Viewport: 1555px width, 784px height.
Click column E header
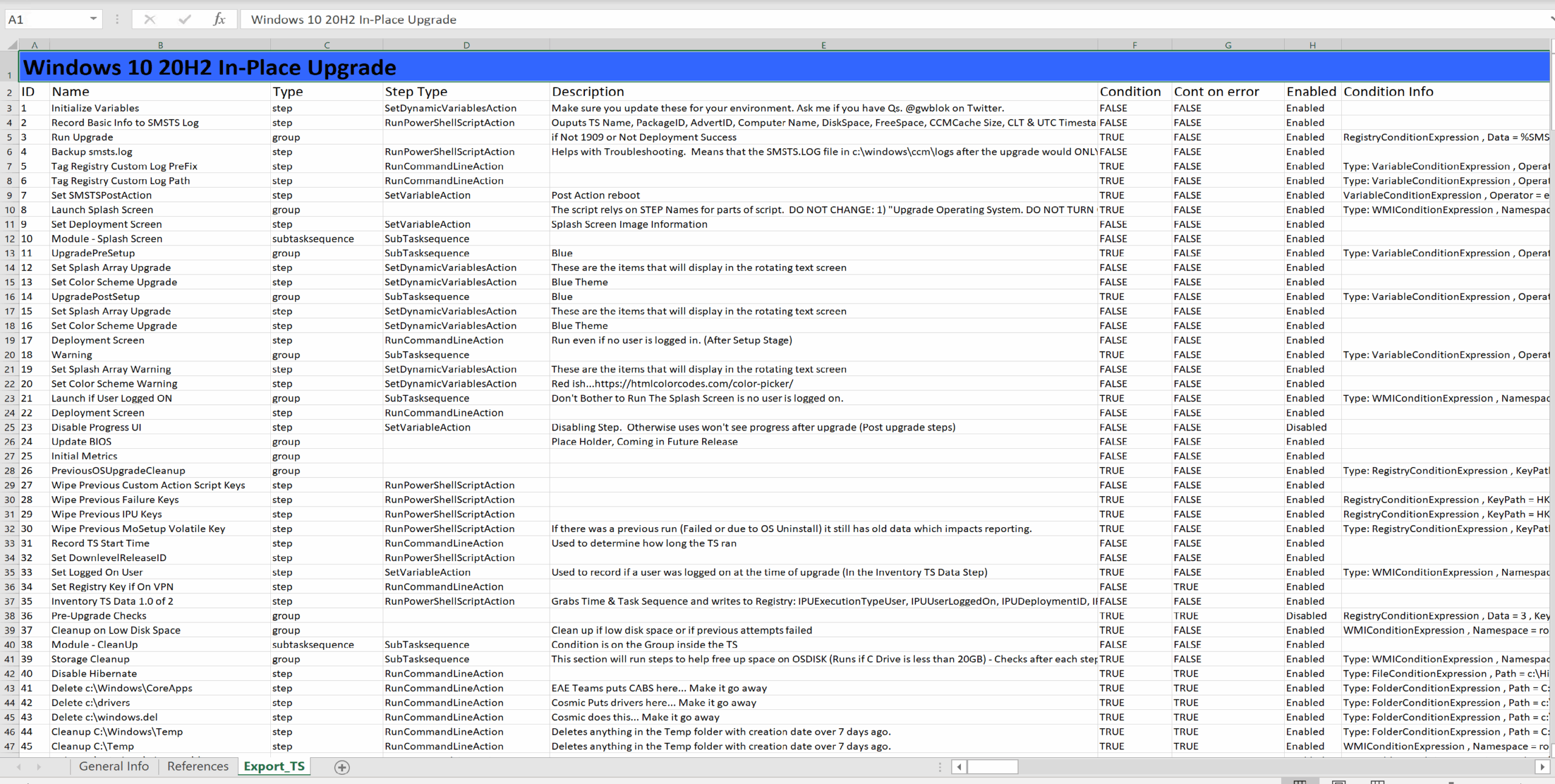[823, 45]
